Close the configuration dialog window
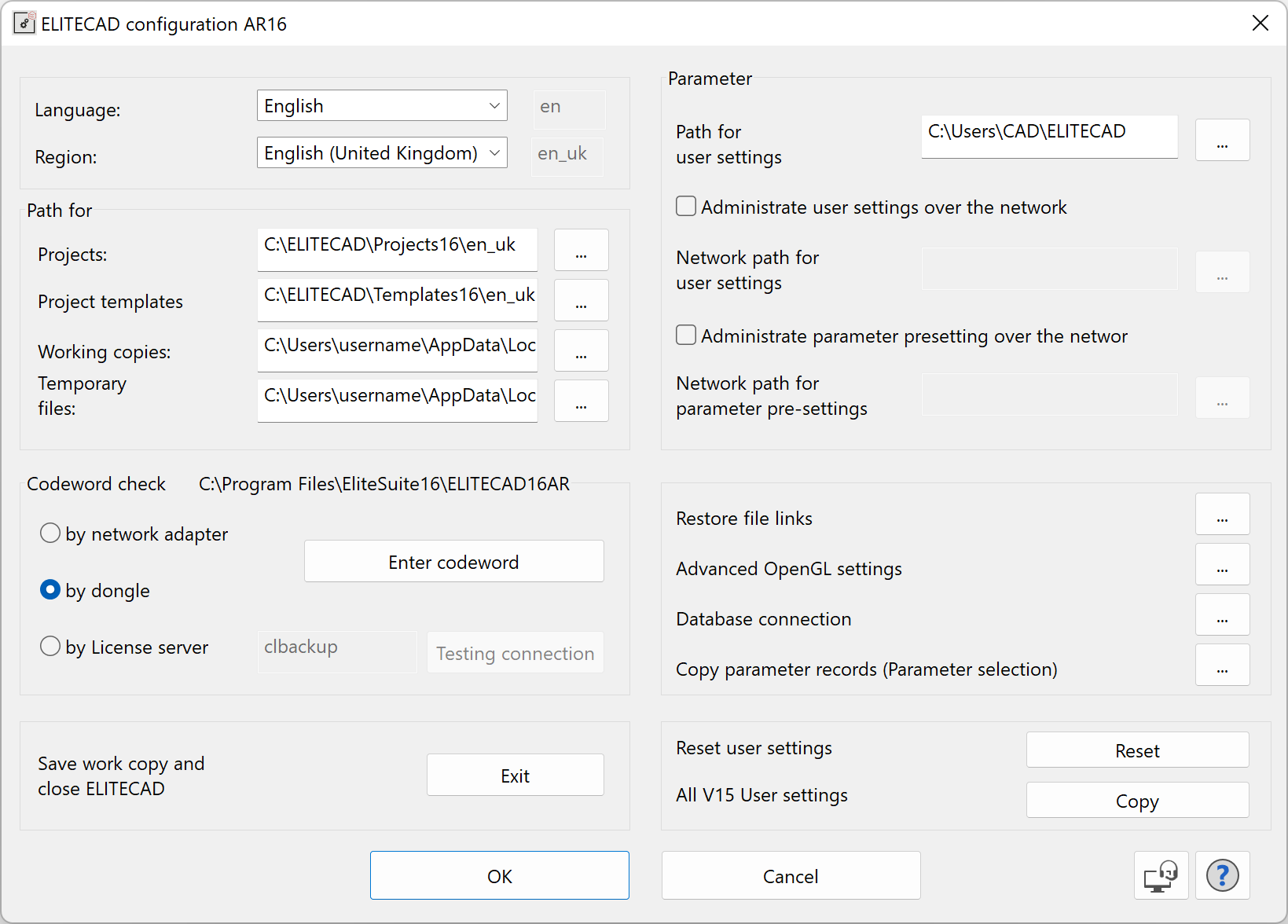Screen dimensions: 1288x924 coord(1260,23)
